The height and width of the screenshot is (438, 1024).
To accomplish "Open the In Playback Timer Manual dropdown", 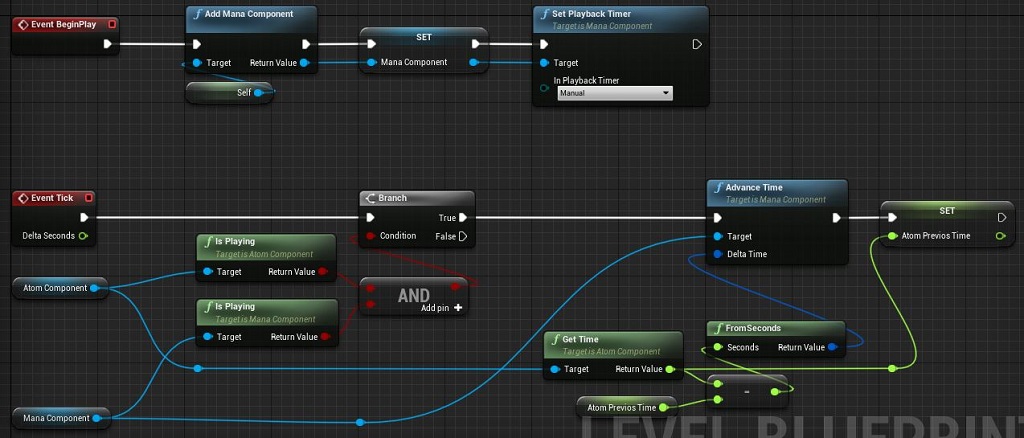I will (x=615, y=93).
